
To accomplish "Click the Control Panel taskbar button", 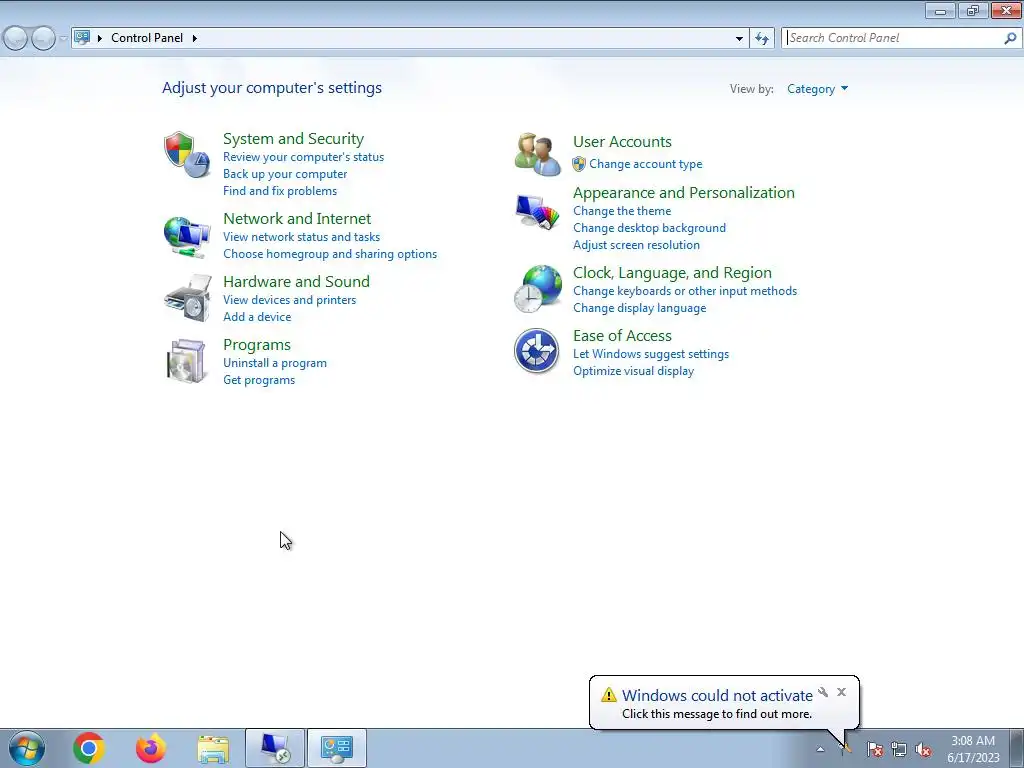I will coord(337,748).
